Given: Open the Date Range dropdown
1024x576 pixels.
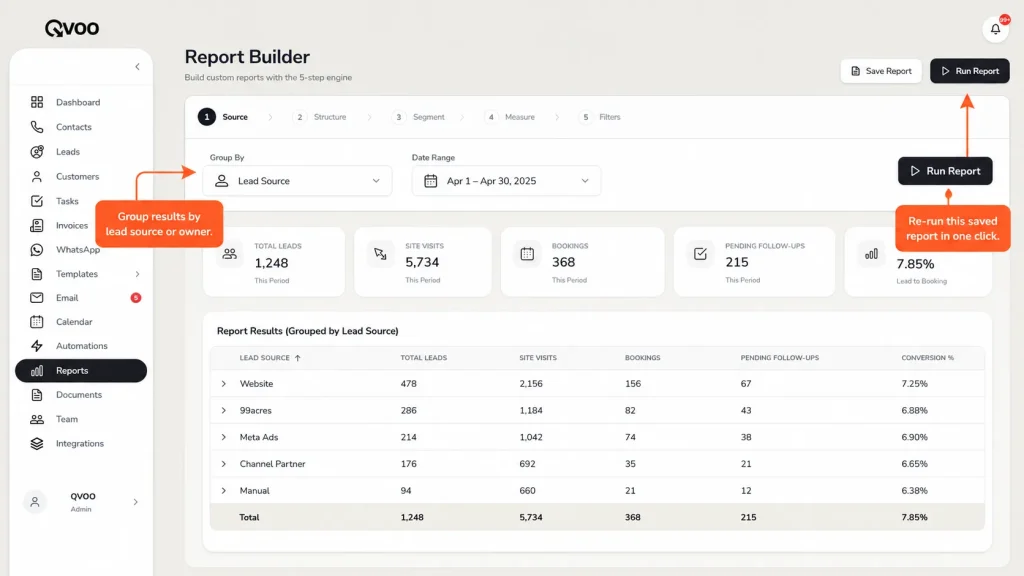Looking at the screenshot, I should 506,181.
